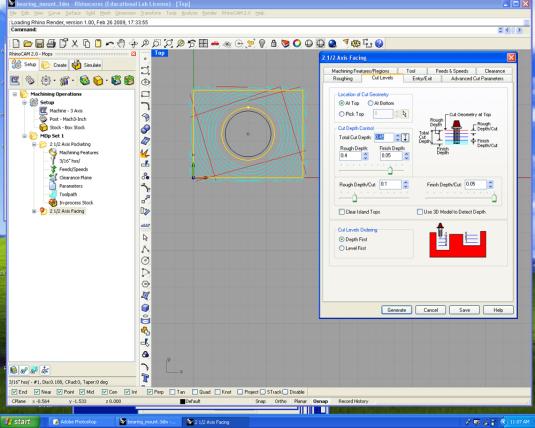Click the Undo arrow icon
The image size is (535, 428).
pyautogui.click(x=110, y=43)
